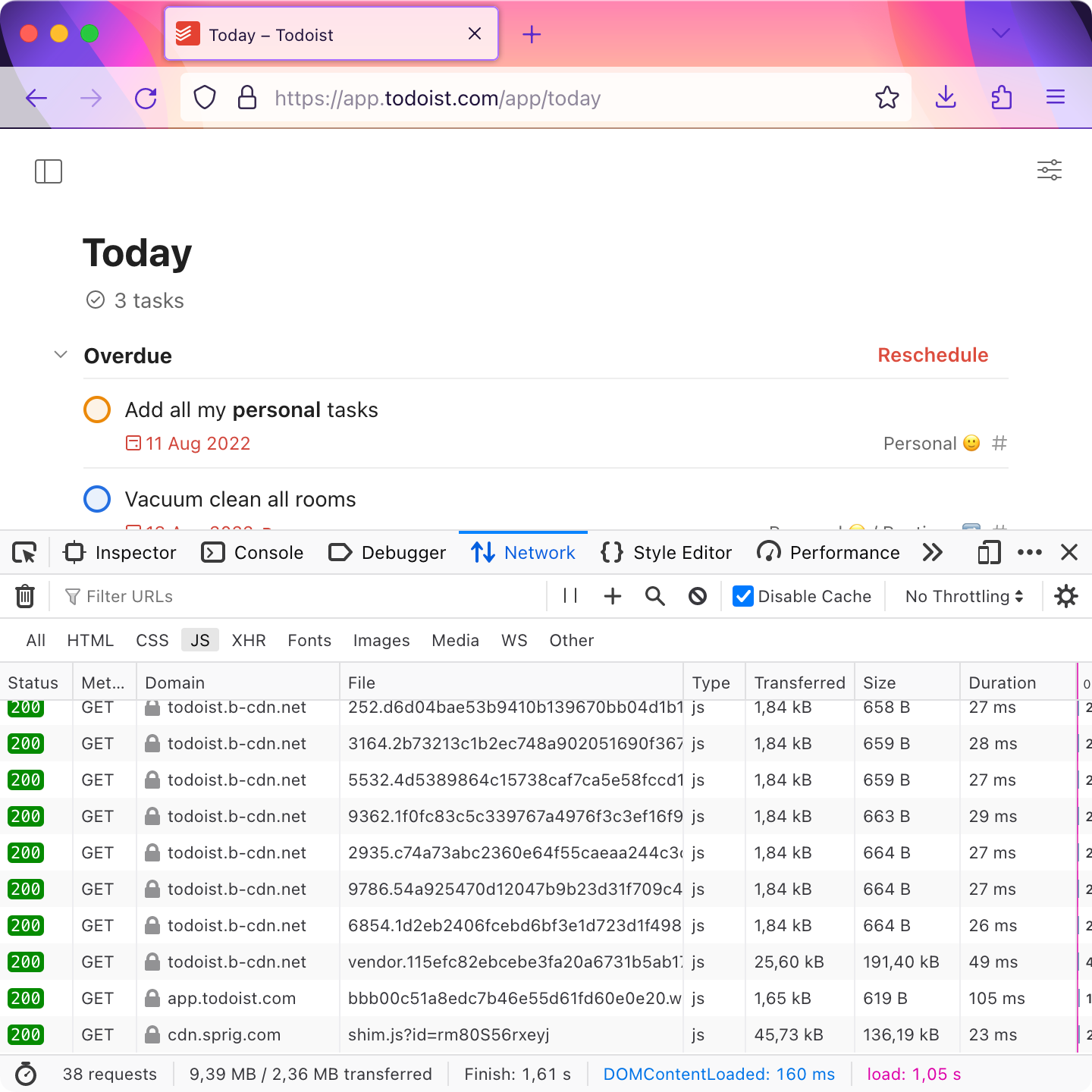
Task: Click the Filter URLs input field
Action: [303, 597]
